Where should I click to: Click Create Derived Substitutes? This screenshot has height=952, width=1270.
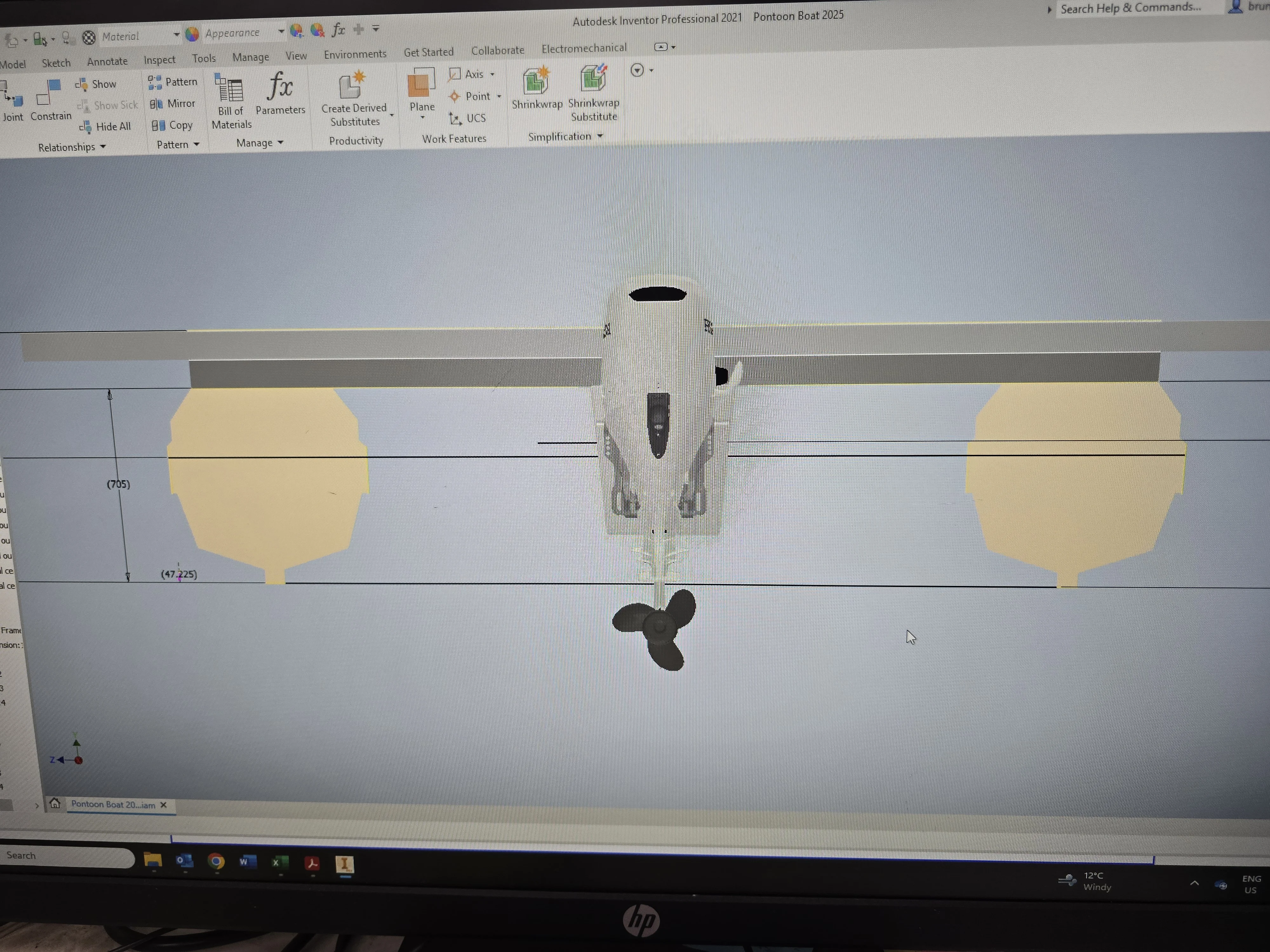(354, 99)
